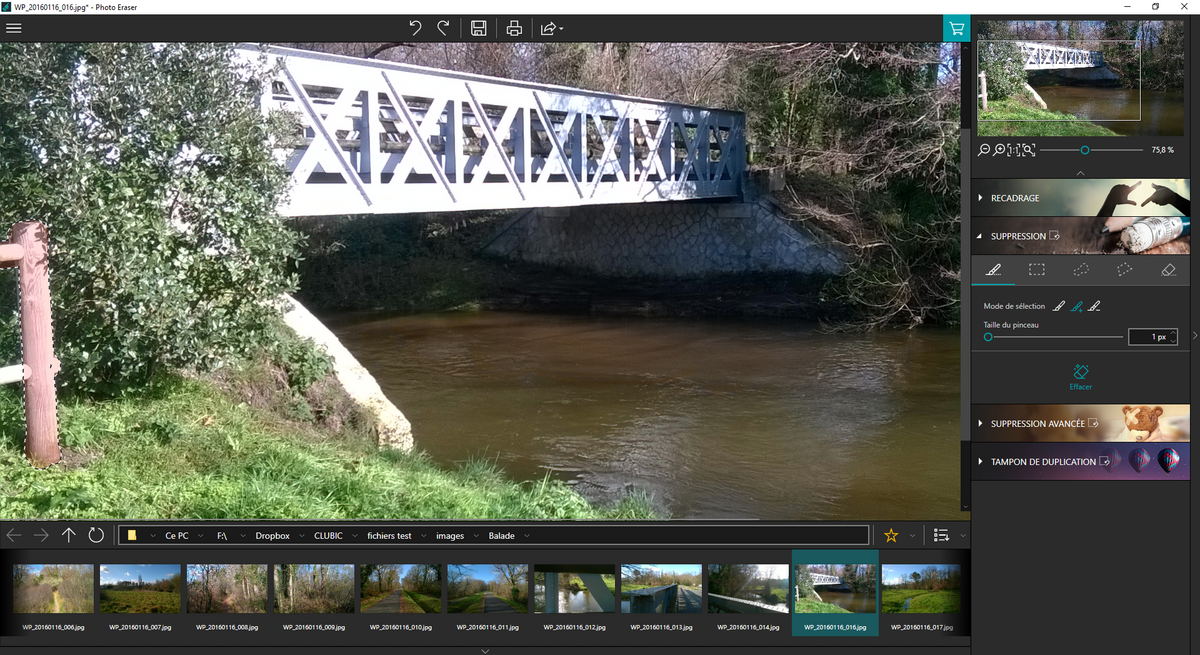Expand the RECADRAGE section
The height and width of the screenshot is (655, 1200).
(1015, 198)
